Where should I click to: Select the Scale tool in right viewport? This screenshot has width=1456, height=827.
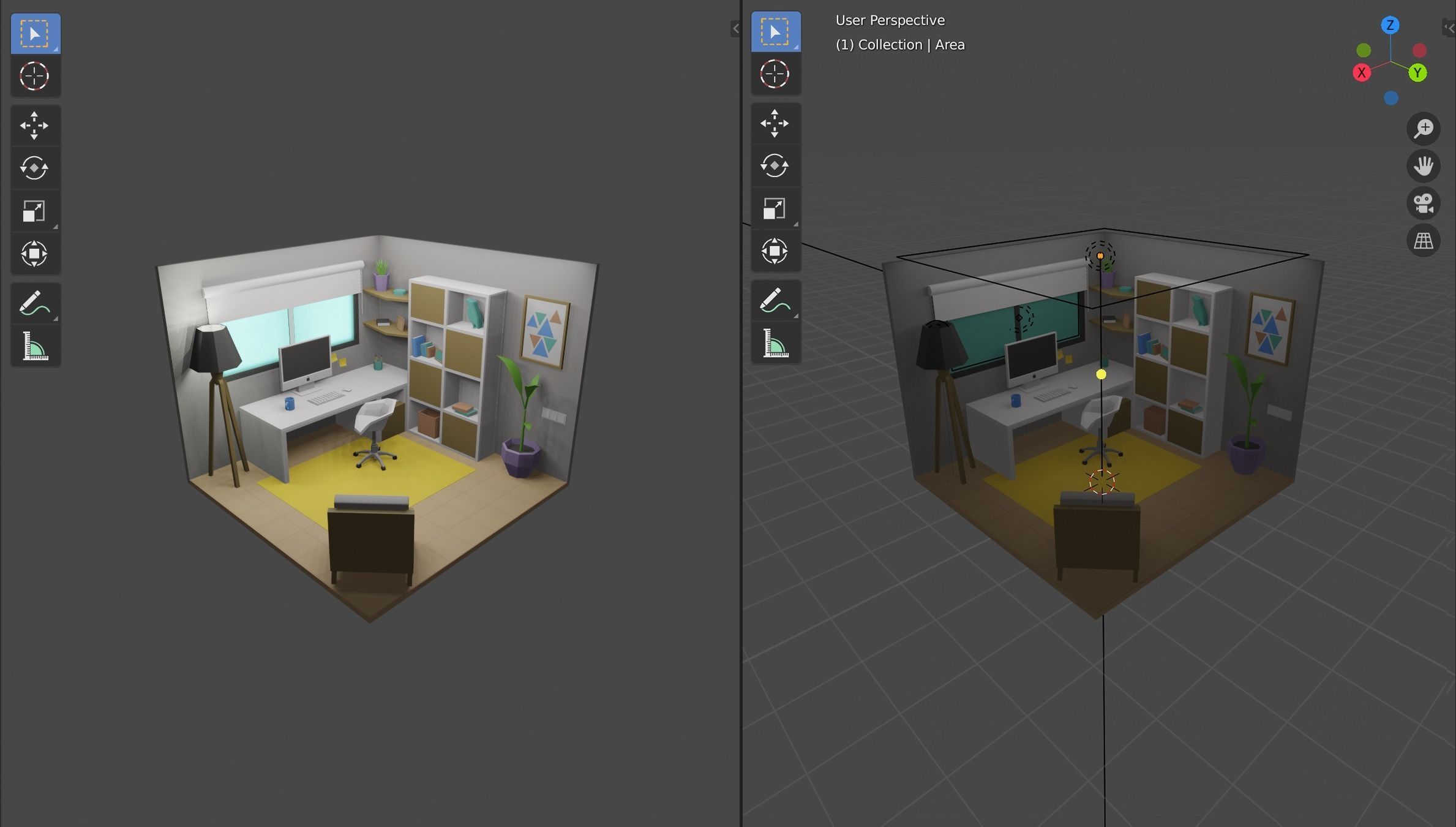(776, 208)
